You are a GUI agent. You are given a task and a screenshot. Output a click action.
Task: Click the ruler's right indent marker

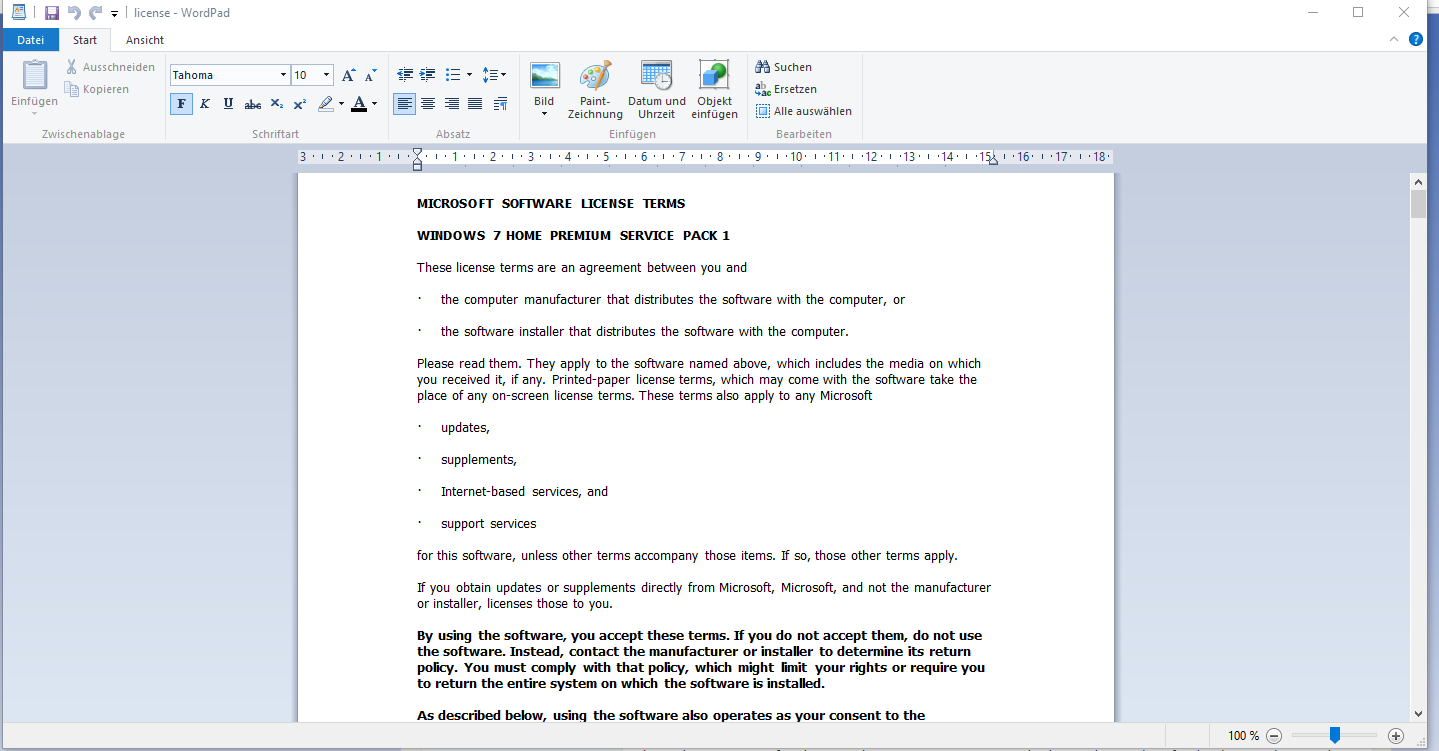tap(993, 161)
